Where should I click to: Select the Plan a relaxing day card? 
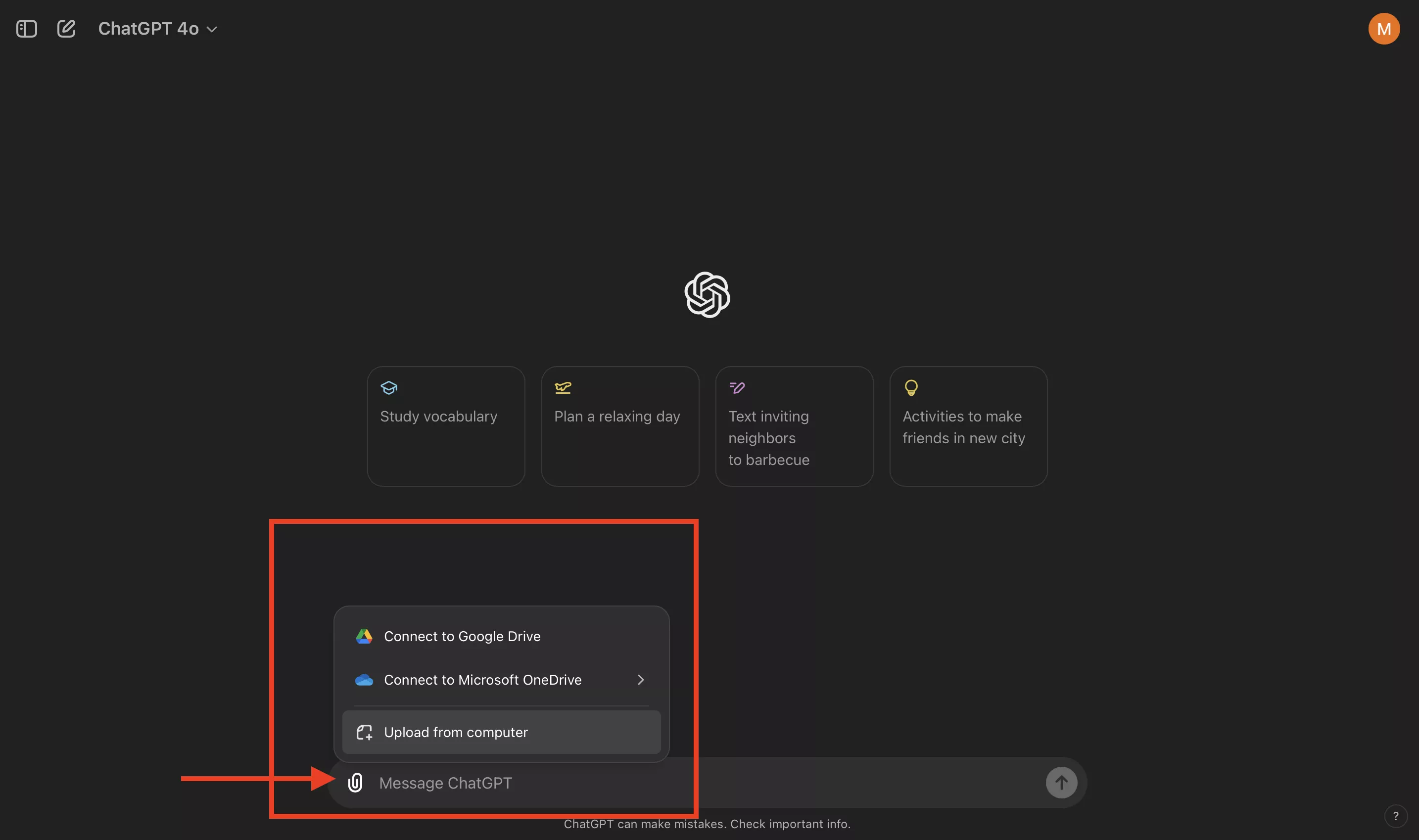click(x=620, y=425)
